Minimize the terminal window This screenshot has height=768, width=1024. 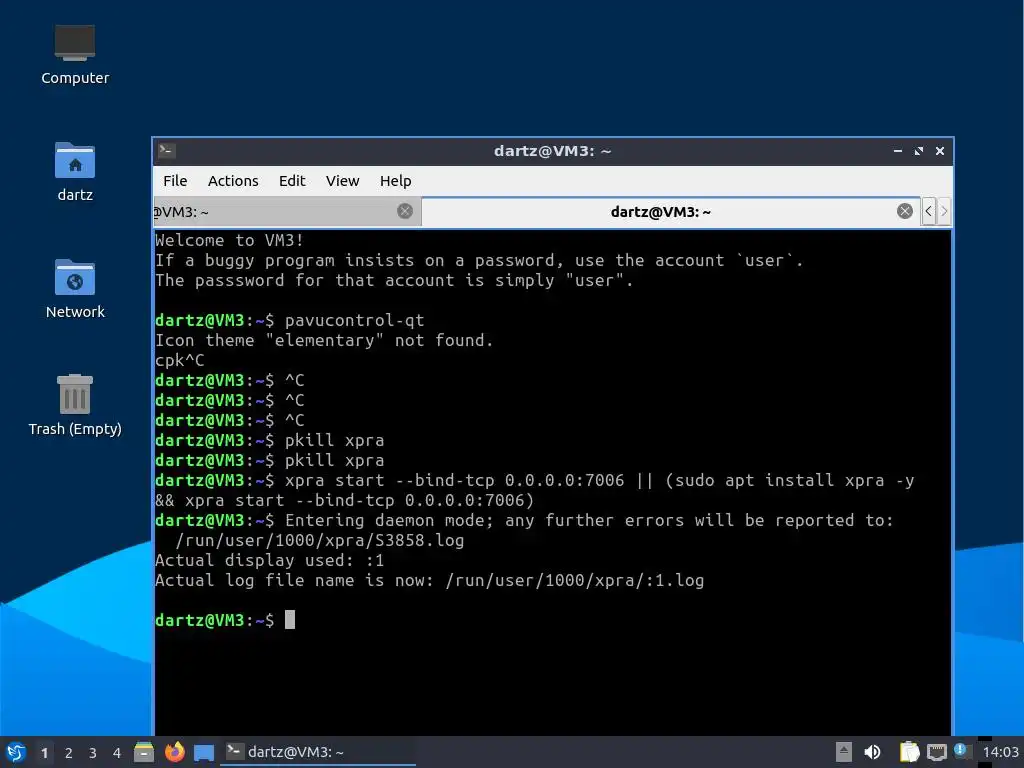pos(898,151)
